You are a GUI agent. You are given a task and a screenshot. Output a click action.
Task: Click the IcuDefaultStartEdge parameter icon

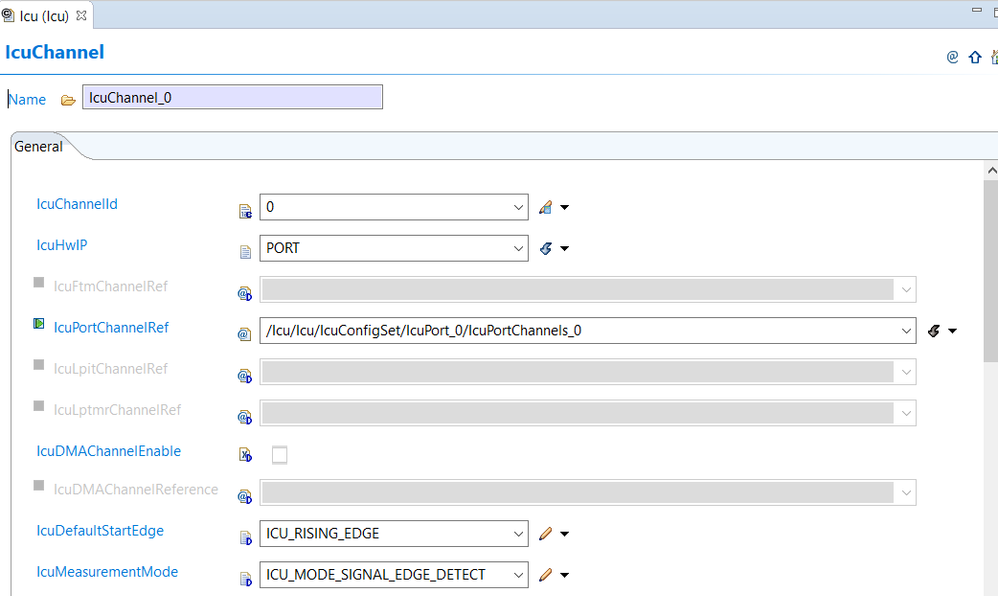click(x=245, y=537)
